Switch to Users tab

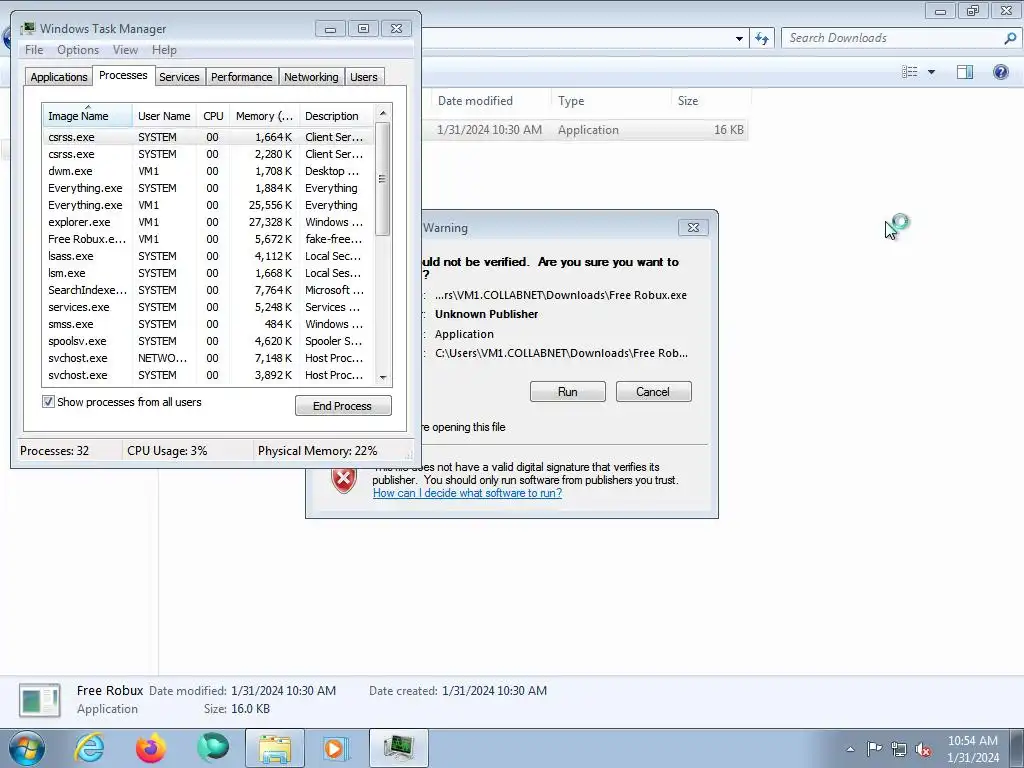[x=364, y=76]
